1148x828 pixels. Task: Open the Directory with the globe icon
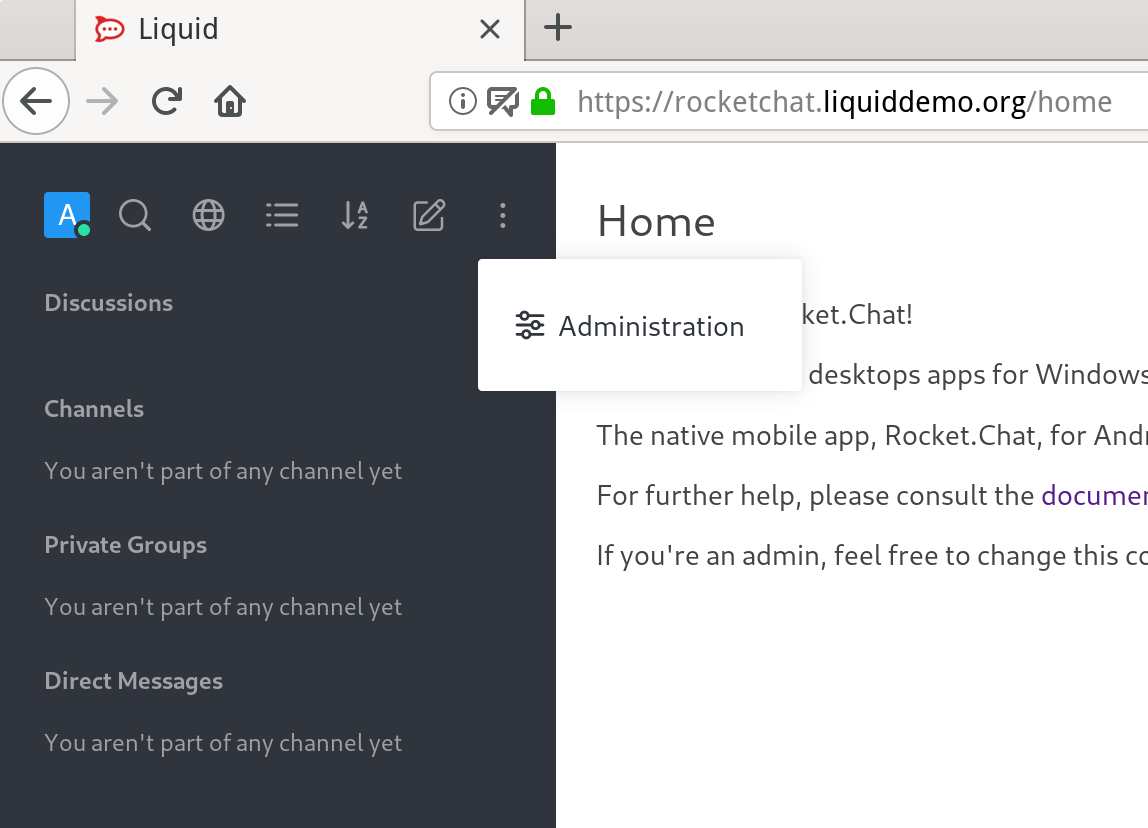pos(208,214)
